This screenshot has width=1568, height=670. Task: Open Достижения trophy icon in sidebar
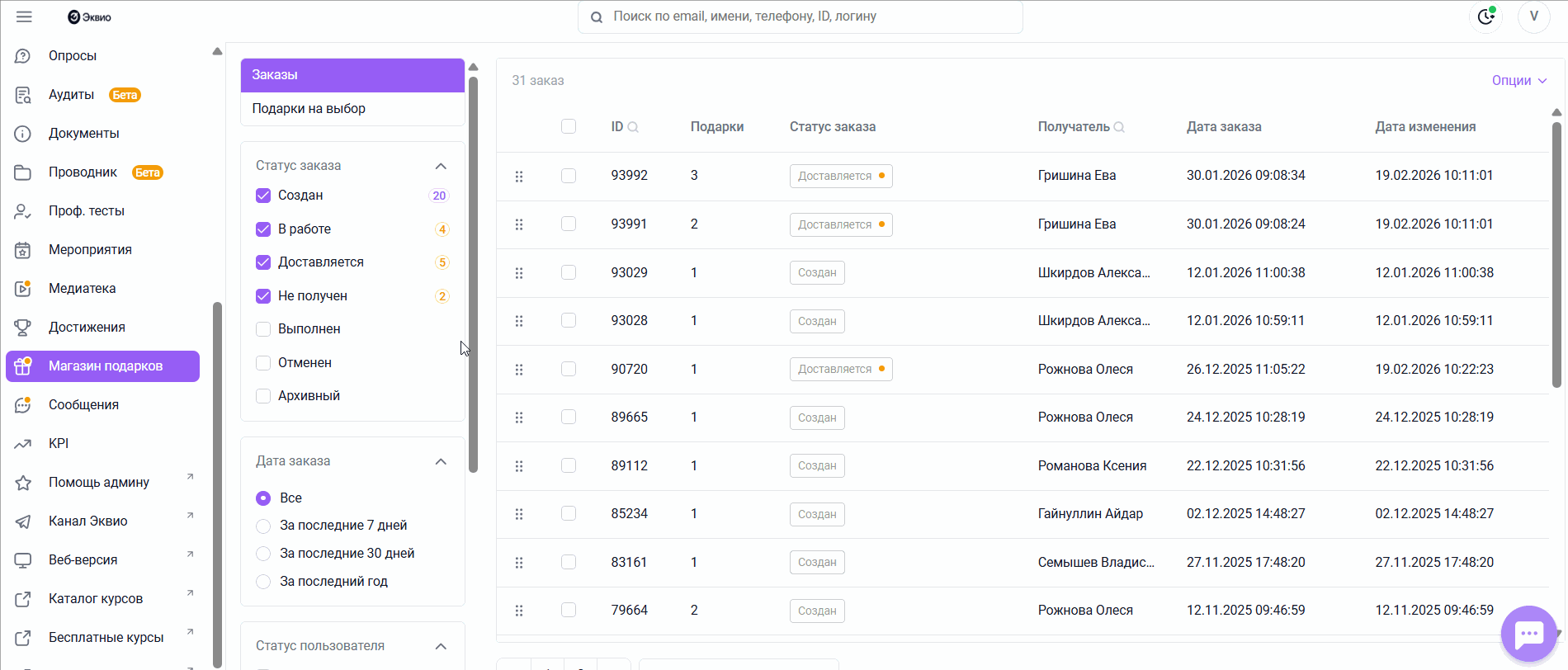click(23, 328)
